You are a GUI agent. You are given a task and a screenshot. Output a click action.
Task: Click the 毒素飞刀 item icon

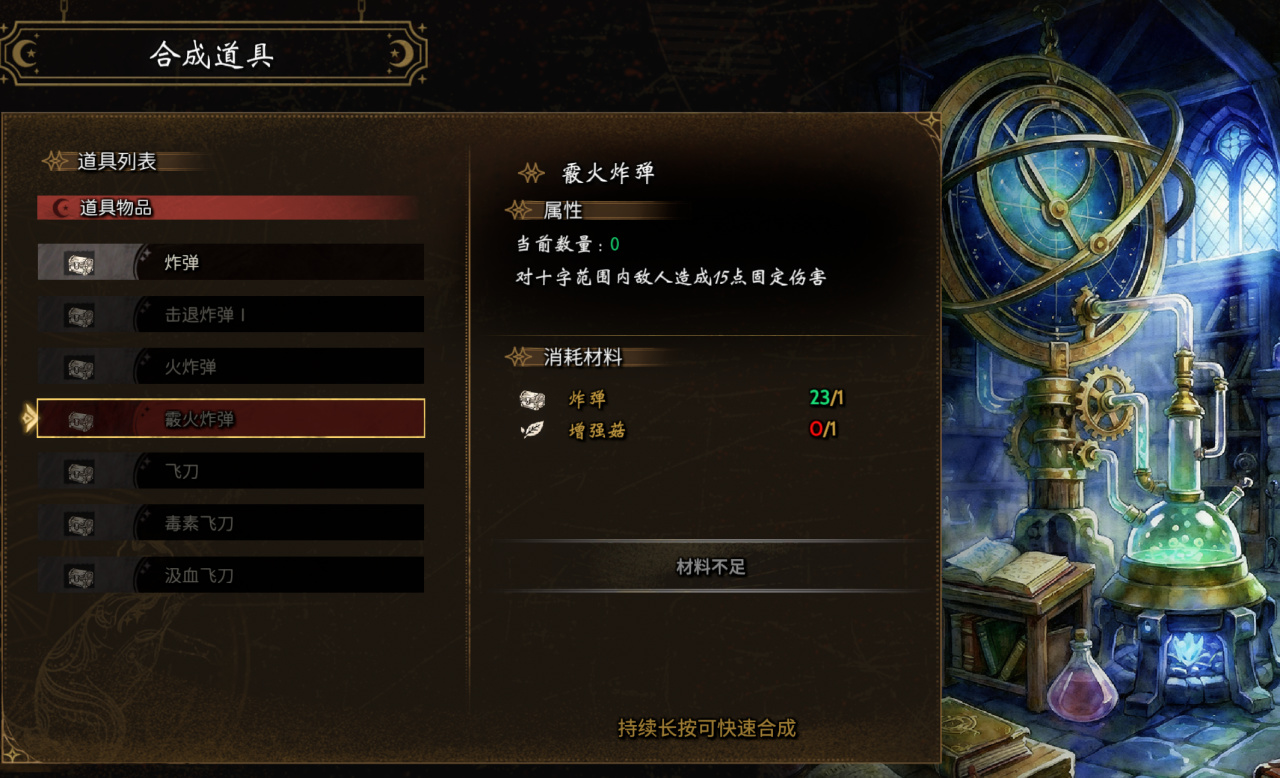pyautogui.click(x=80, y=523)
